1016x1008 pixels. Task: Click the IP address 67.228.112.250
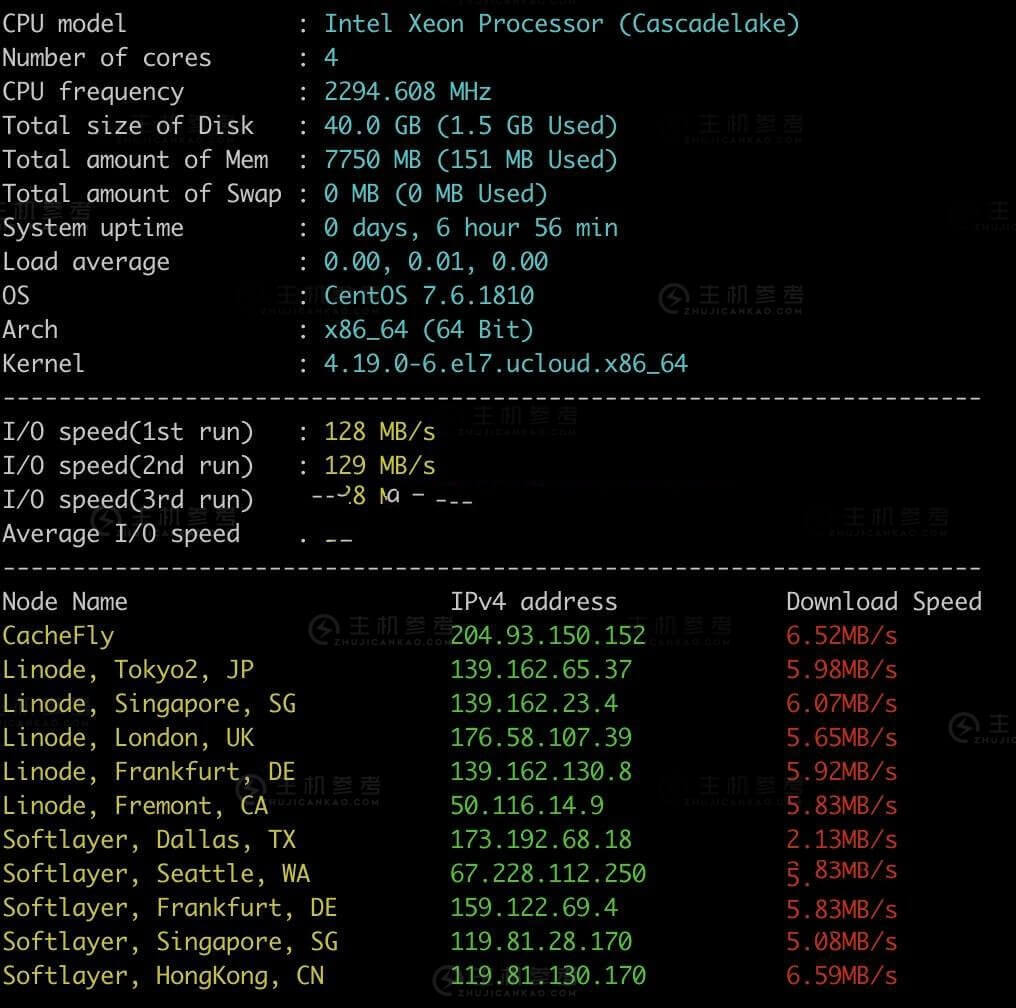pos(548,873)
